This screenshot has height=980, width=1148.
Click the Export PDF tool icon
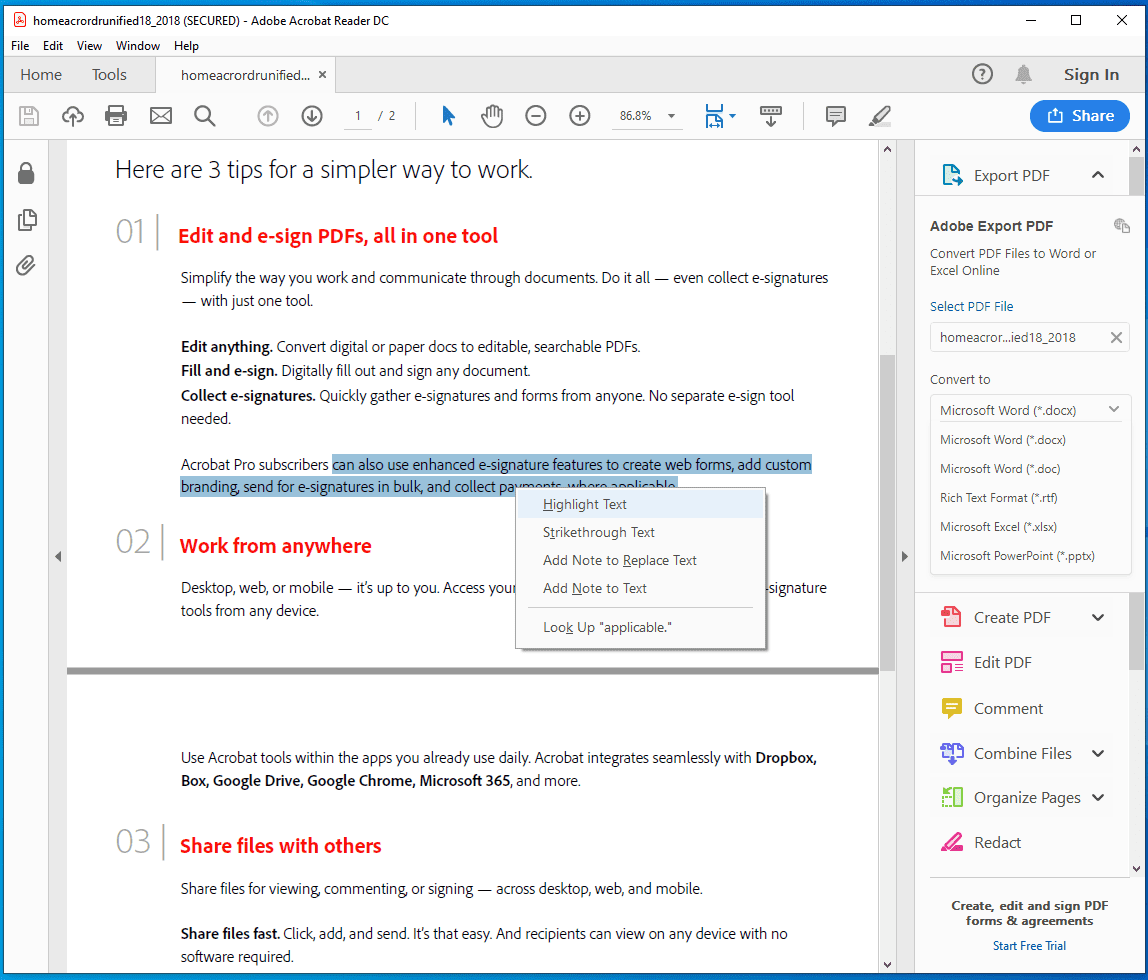(x=952, y=176)
